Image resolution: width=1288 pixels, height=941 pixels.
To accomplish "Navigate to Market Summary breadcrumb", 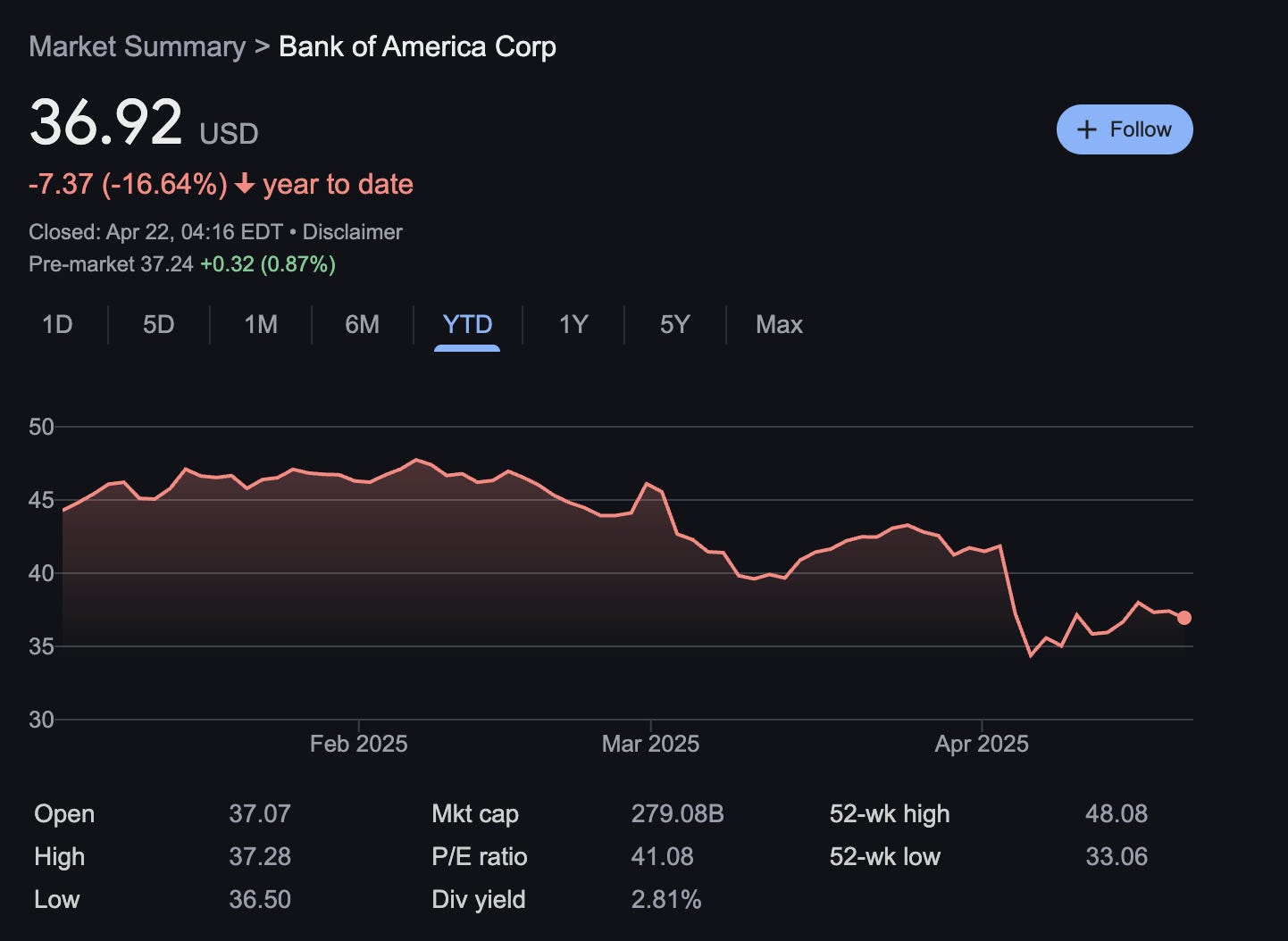I will [137, 46].
